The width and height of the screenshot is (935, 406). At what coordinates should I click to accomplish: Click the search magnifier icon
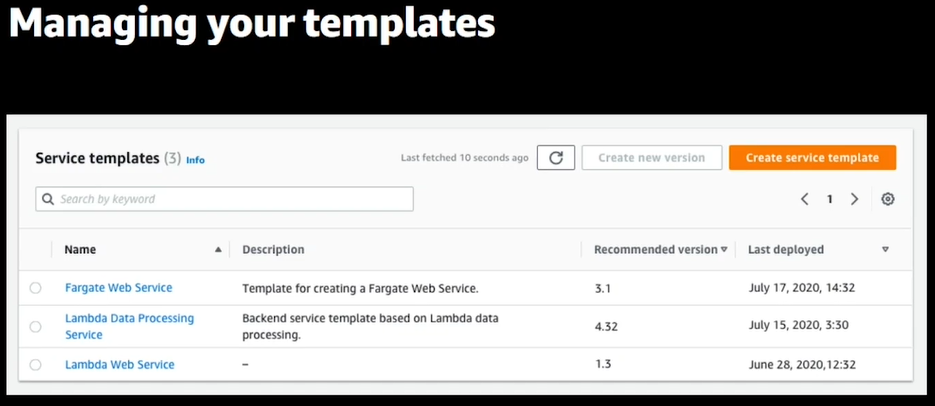(x=47, y=199)
